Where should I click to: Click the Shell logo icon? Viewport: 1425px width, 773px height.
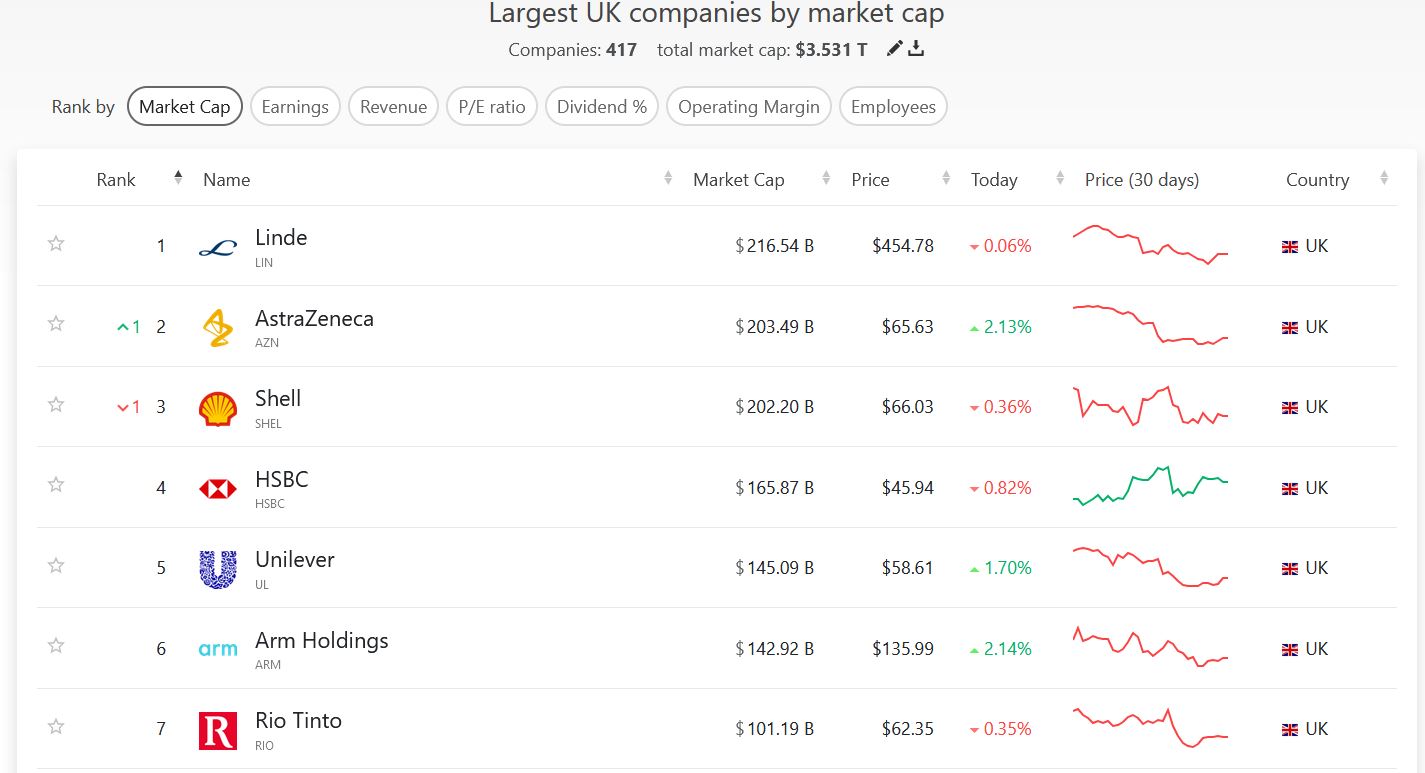tap(218, 408)
